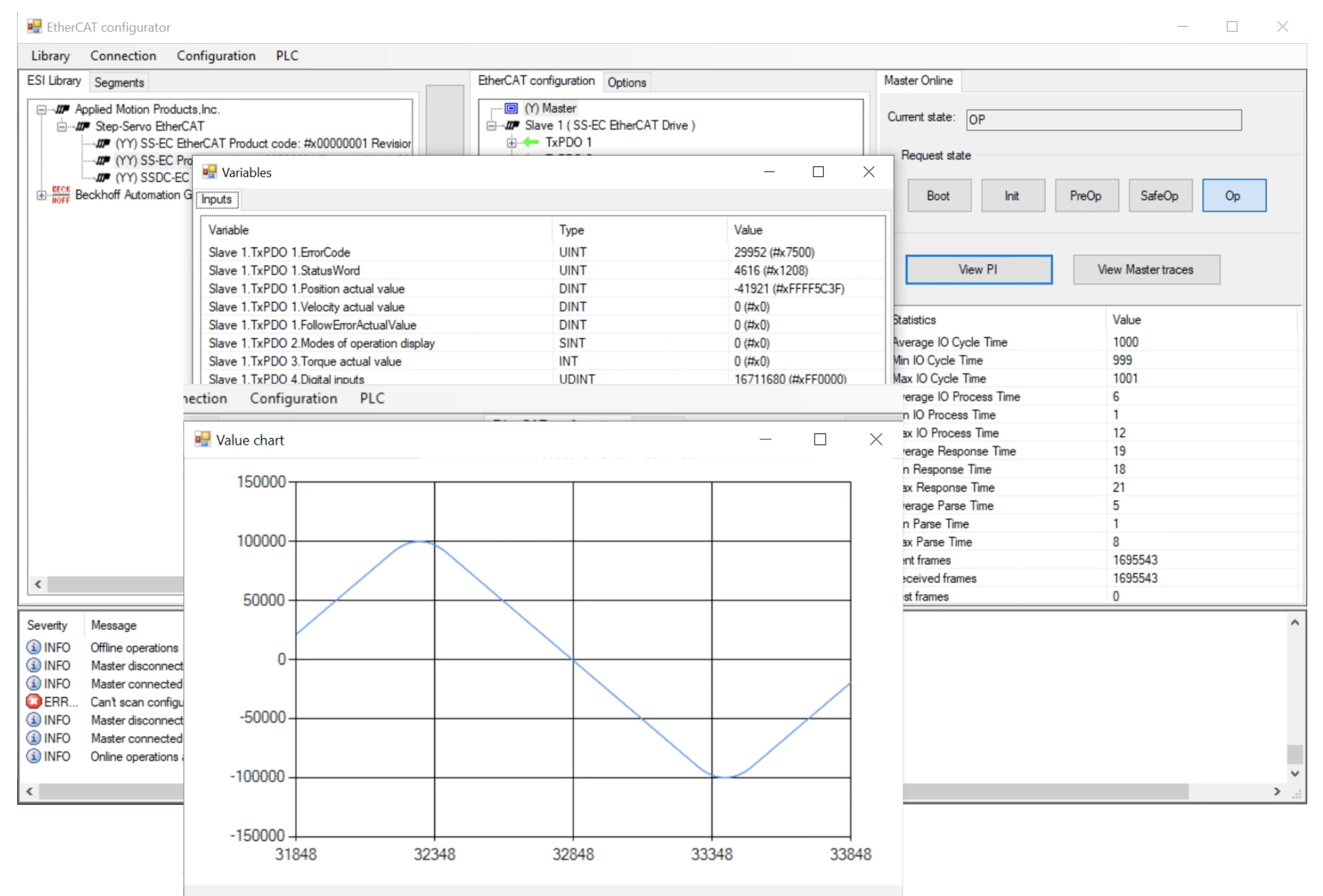The width and height of the screenshot is (1323, 896).
Task: Expand the TxPDO 1 node
Action: tap(512, 142)
